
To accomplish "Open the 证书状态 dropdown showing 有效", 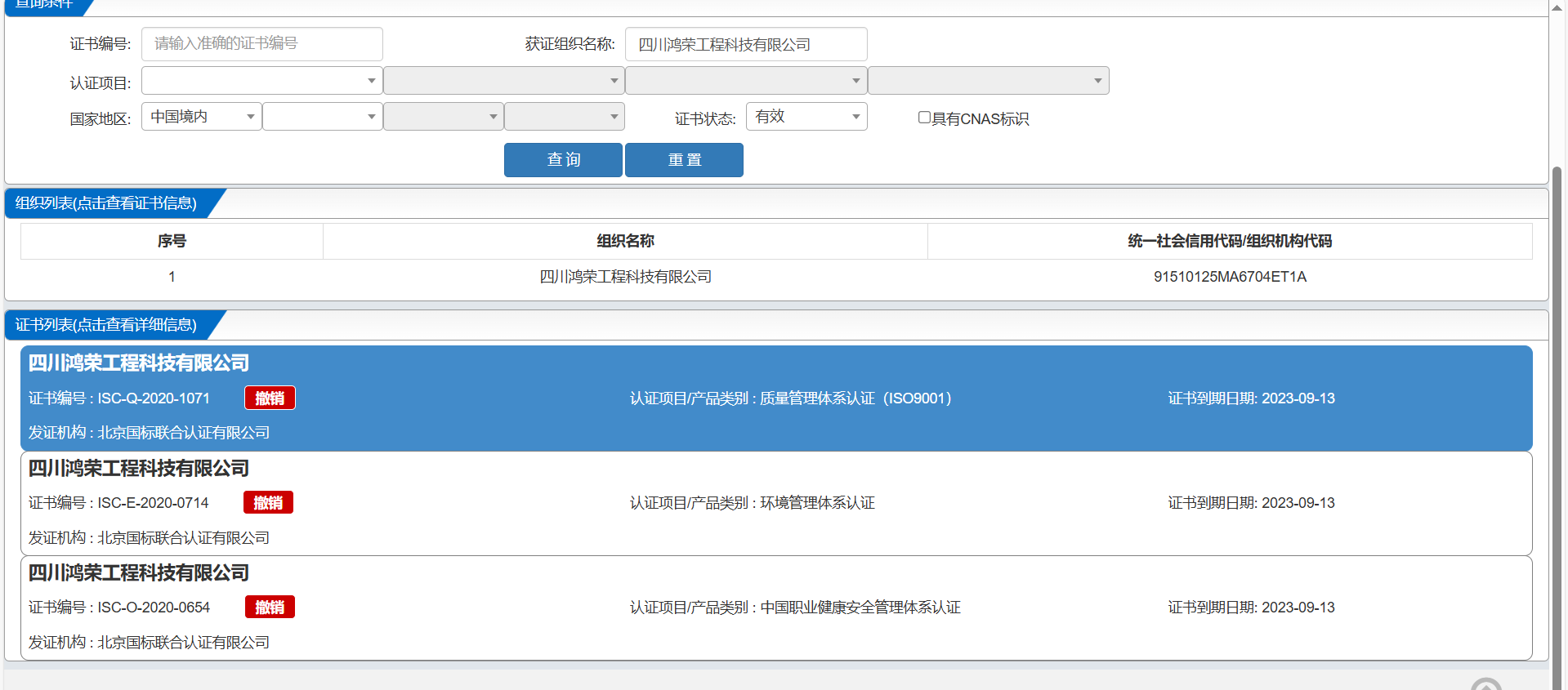I will coord(806,117).
